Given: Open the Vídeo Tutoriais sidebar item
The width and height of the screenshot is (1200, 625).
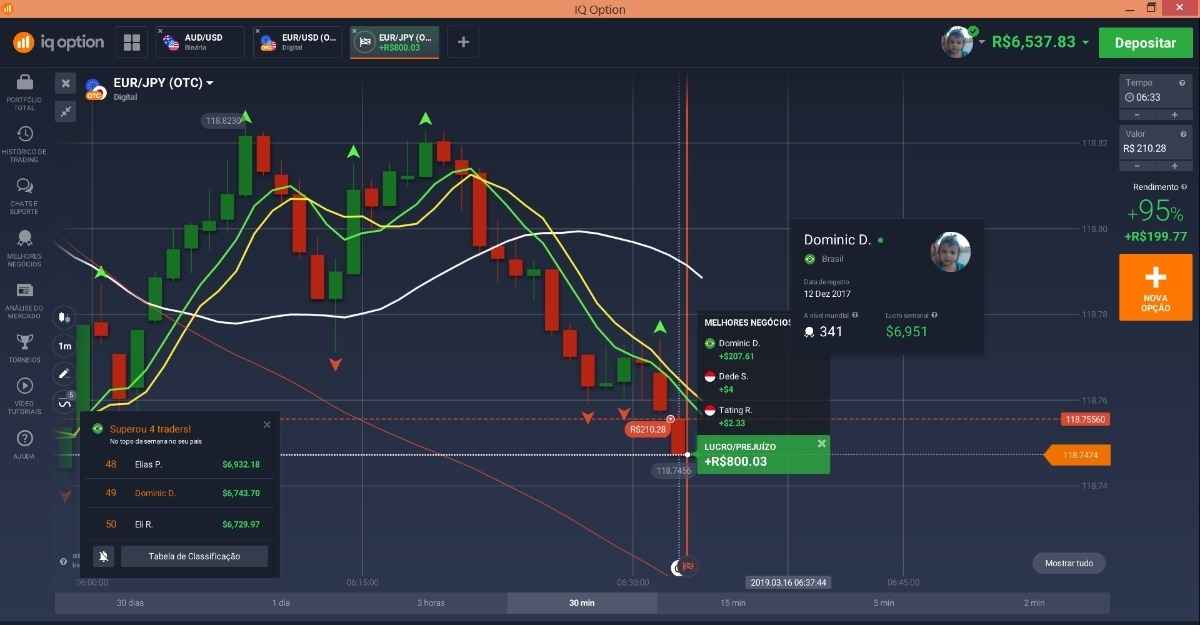Looking at the screenshot, I should (24, 395).
